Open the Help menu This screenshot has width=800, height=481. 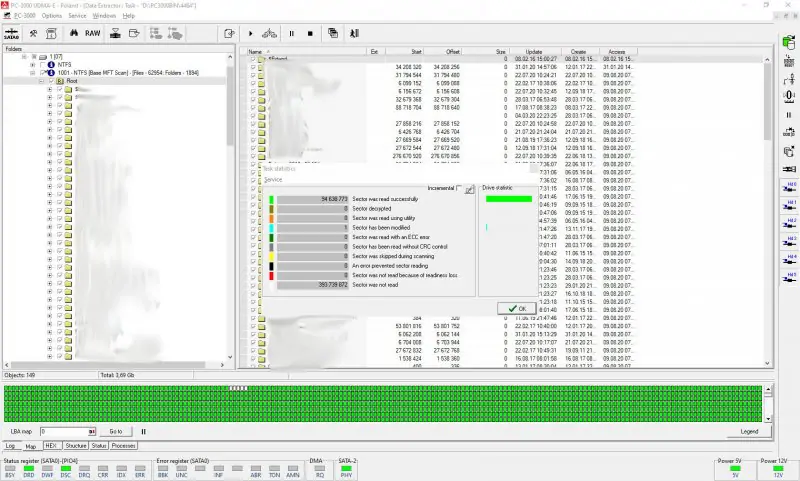coord(129,16)
